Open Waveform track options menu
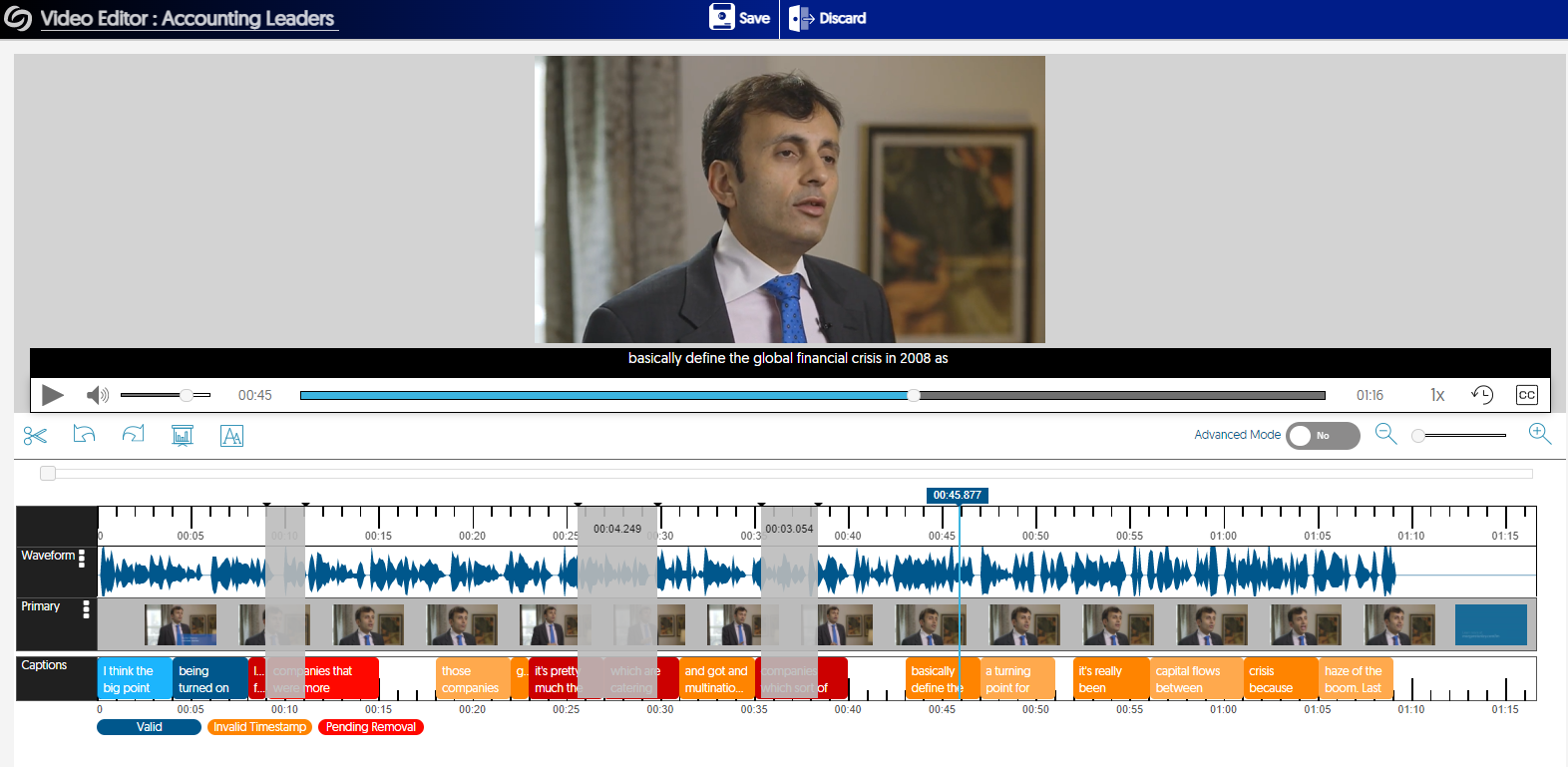 pyautogui.click(x=82, y=559)
